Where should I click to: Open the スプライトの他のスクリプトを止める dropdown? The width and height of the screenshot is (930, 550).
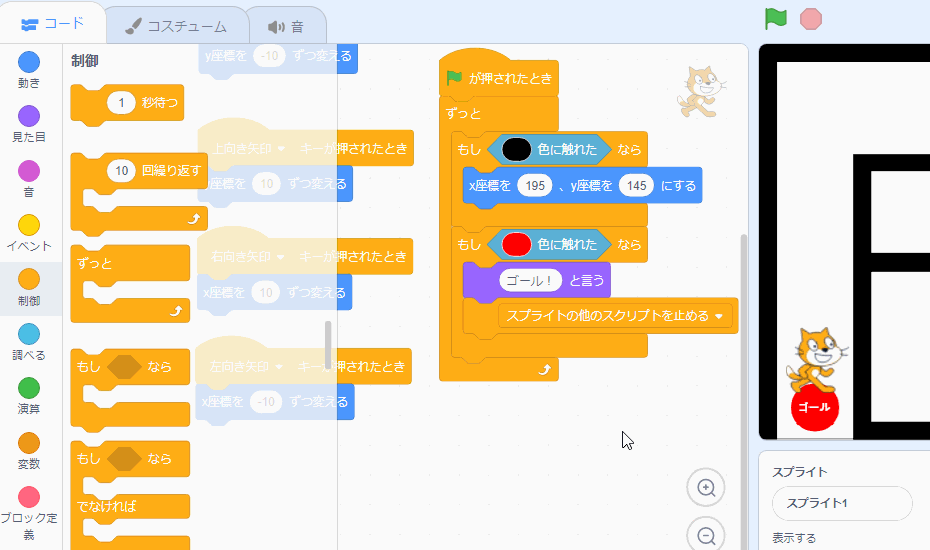(x=719, y=316)
